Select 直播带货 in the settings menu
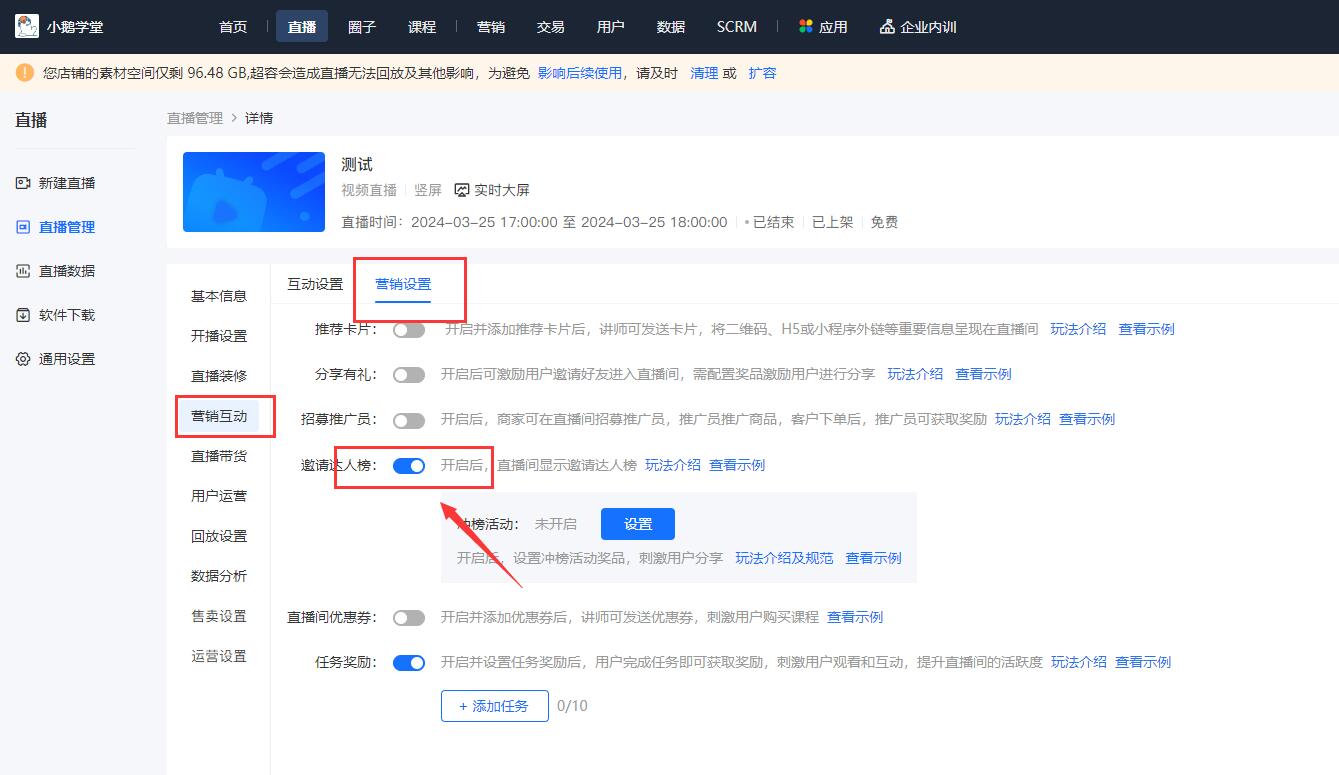 click(219, 455)
